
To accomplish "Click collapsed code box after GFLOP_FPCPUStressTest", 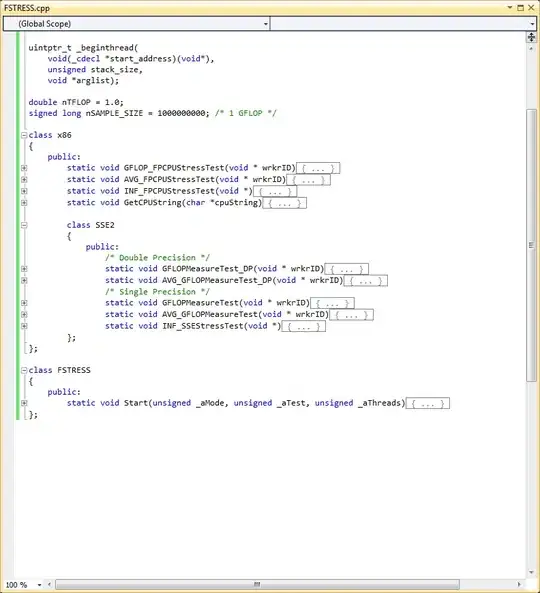I will pos(318,168).
